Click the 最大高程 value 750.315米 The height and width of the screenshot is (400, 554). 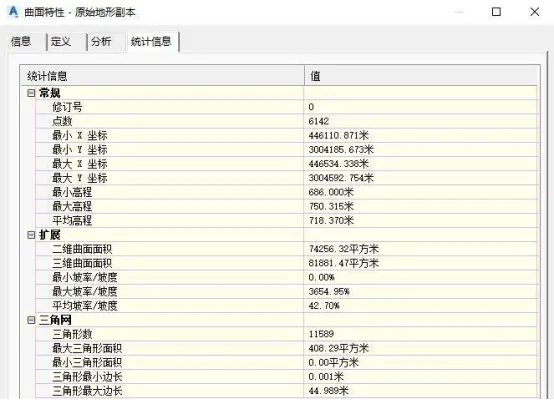[x=331, y=206]
